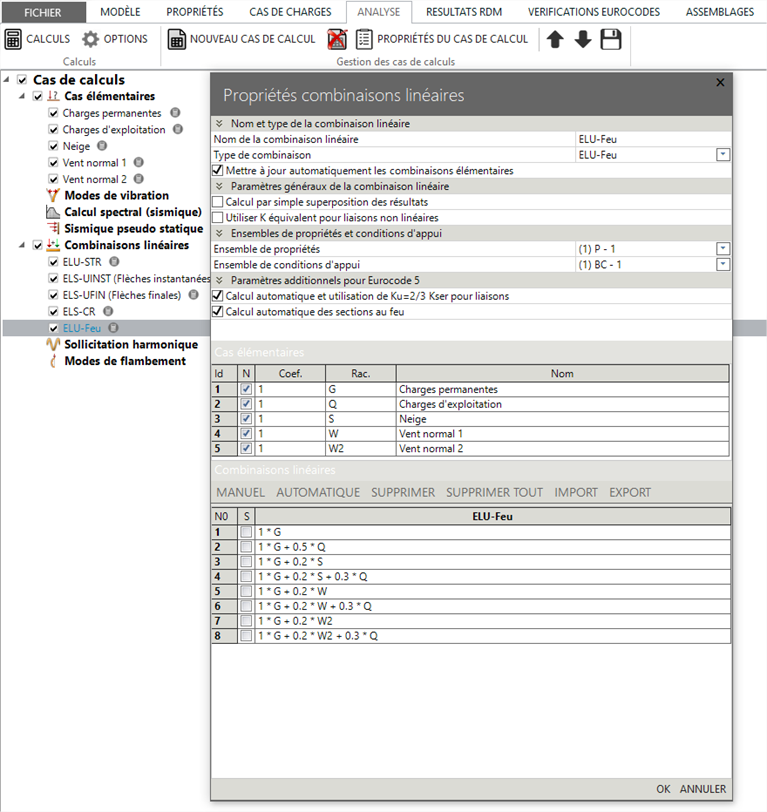Click status circle next to ELU-Feu
This screenshot has height=812, width=767.
click(x=113, y=328)
